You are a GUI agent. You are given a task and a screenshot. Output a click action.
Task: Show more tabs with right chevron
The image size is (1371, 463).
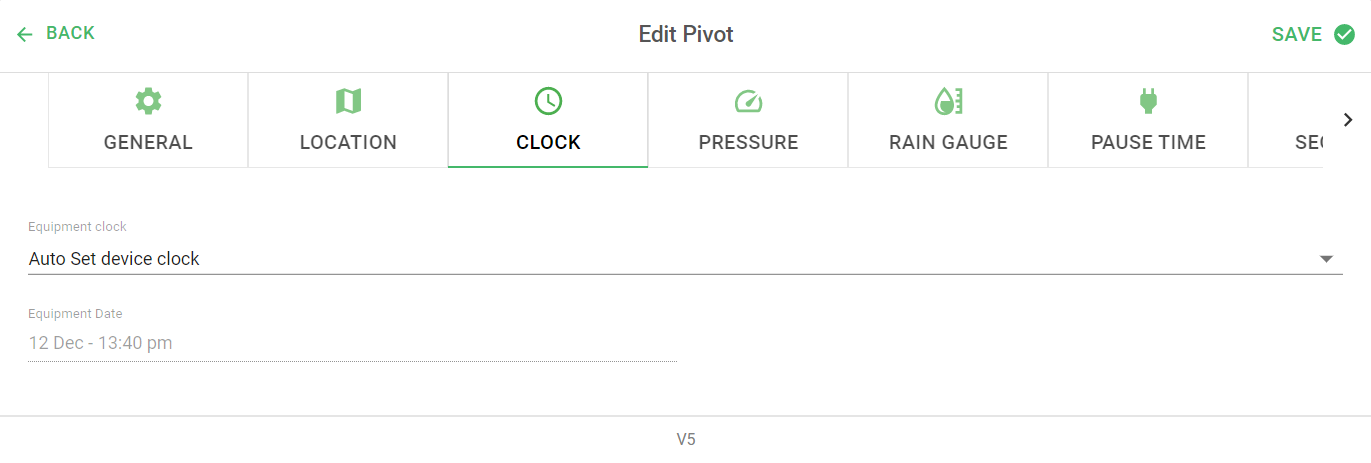point(1348,120)
